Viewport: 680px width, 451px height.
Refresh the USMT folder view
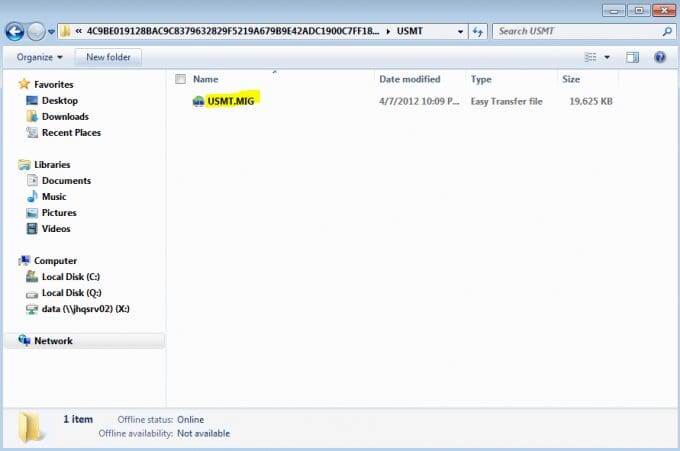(478, 32)
